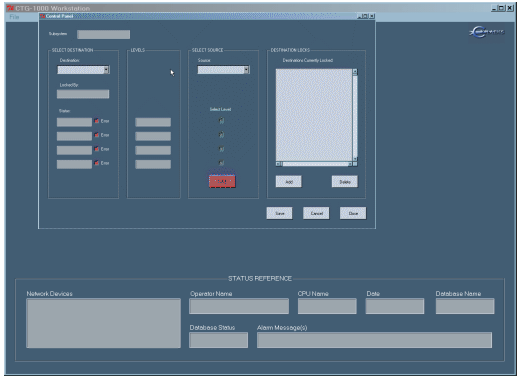Toggle the first Error checkbox under Status

[97, 121]
